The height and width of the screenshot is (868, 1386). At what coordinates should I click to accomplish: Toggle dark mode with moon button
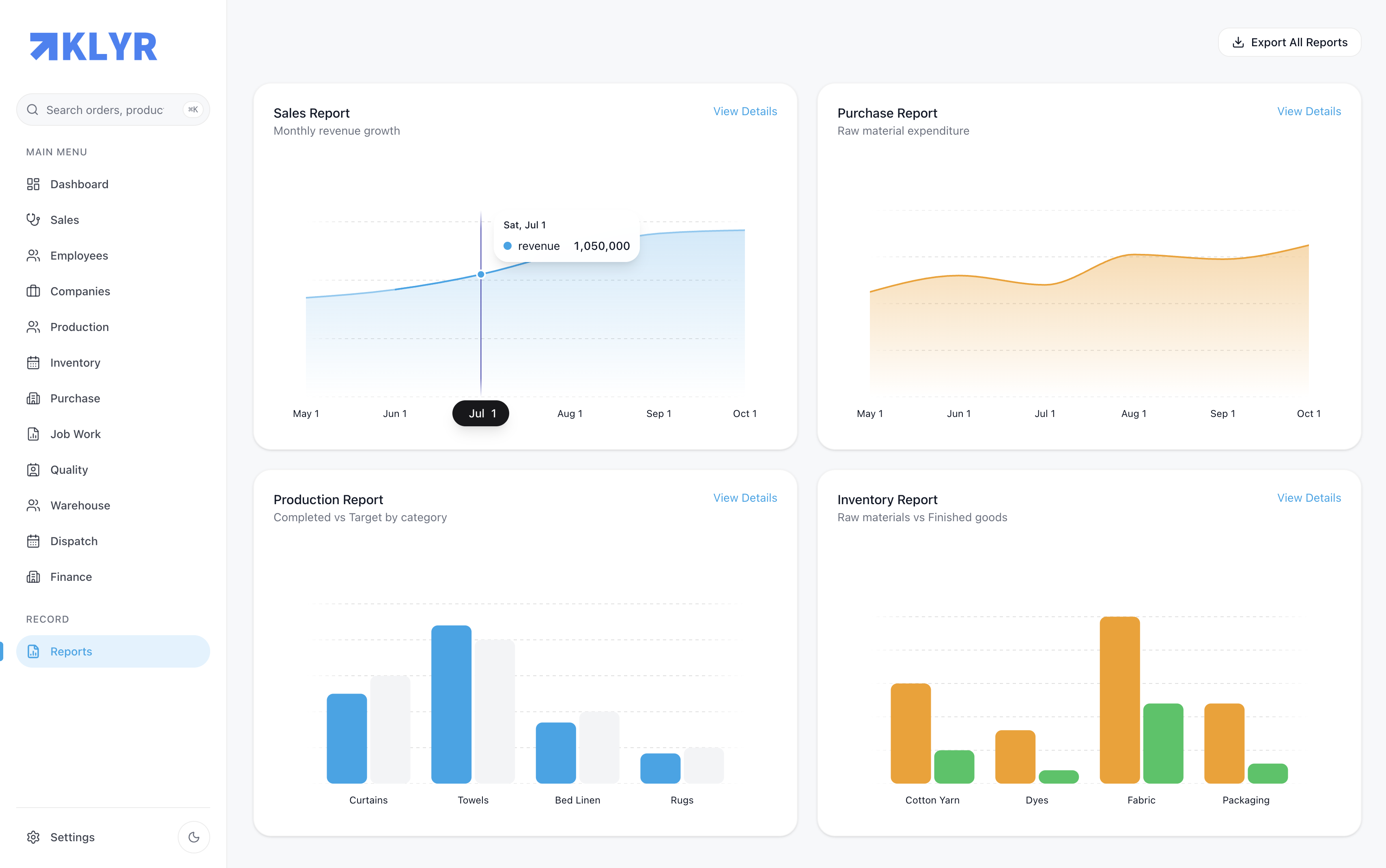[x=194, y=837]
